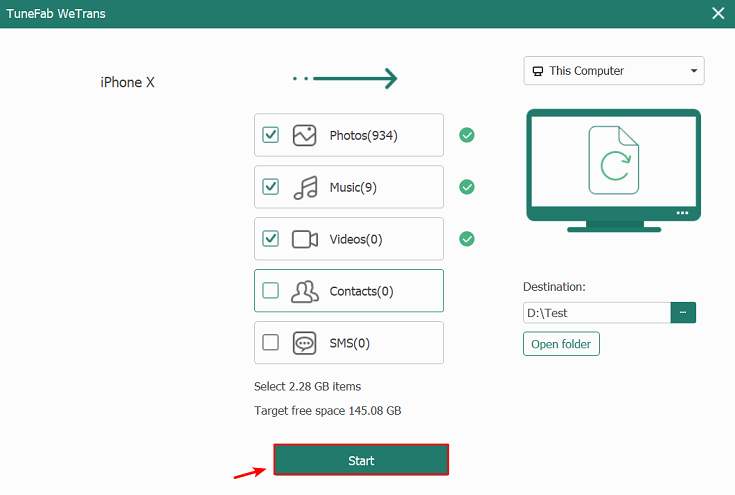This screenshot has height=495, width=735.
Task: Close the TuneFab WeTrans window
Action: click(718, 13)
